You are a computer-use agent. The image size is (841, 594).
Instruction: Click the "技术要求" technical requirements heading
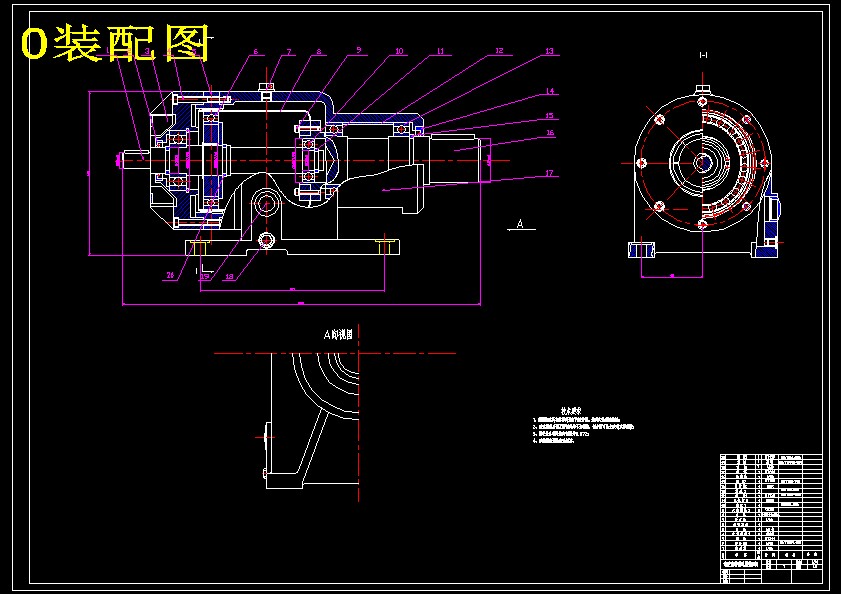(571, 410)
